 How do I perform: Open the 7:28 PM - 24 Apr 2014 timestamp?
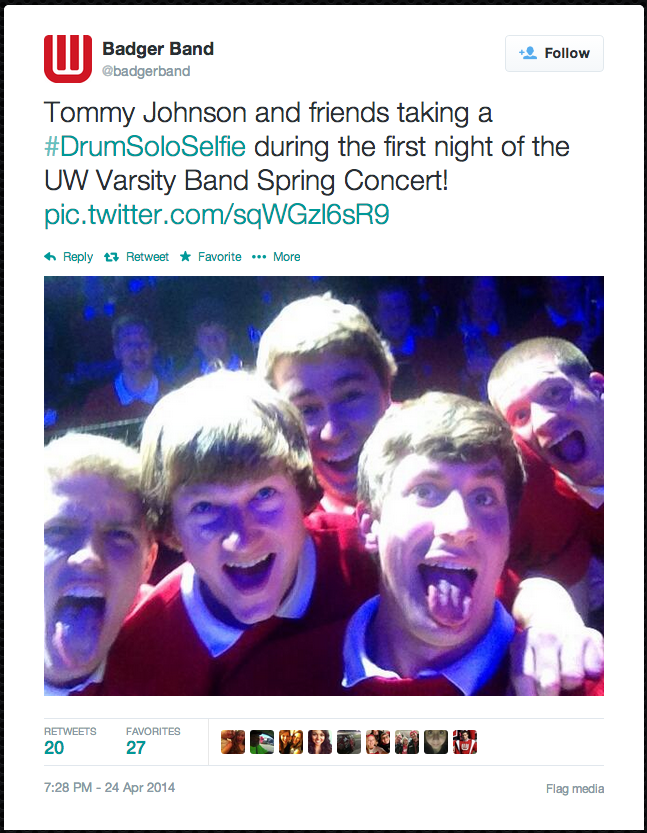pos(109,787)
